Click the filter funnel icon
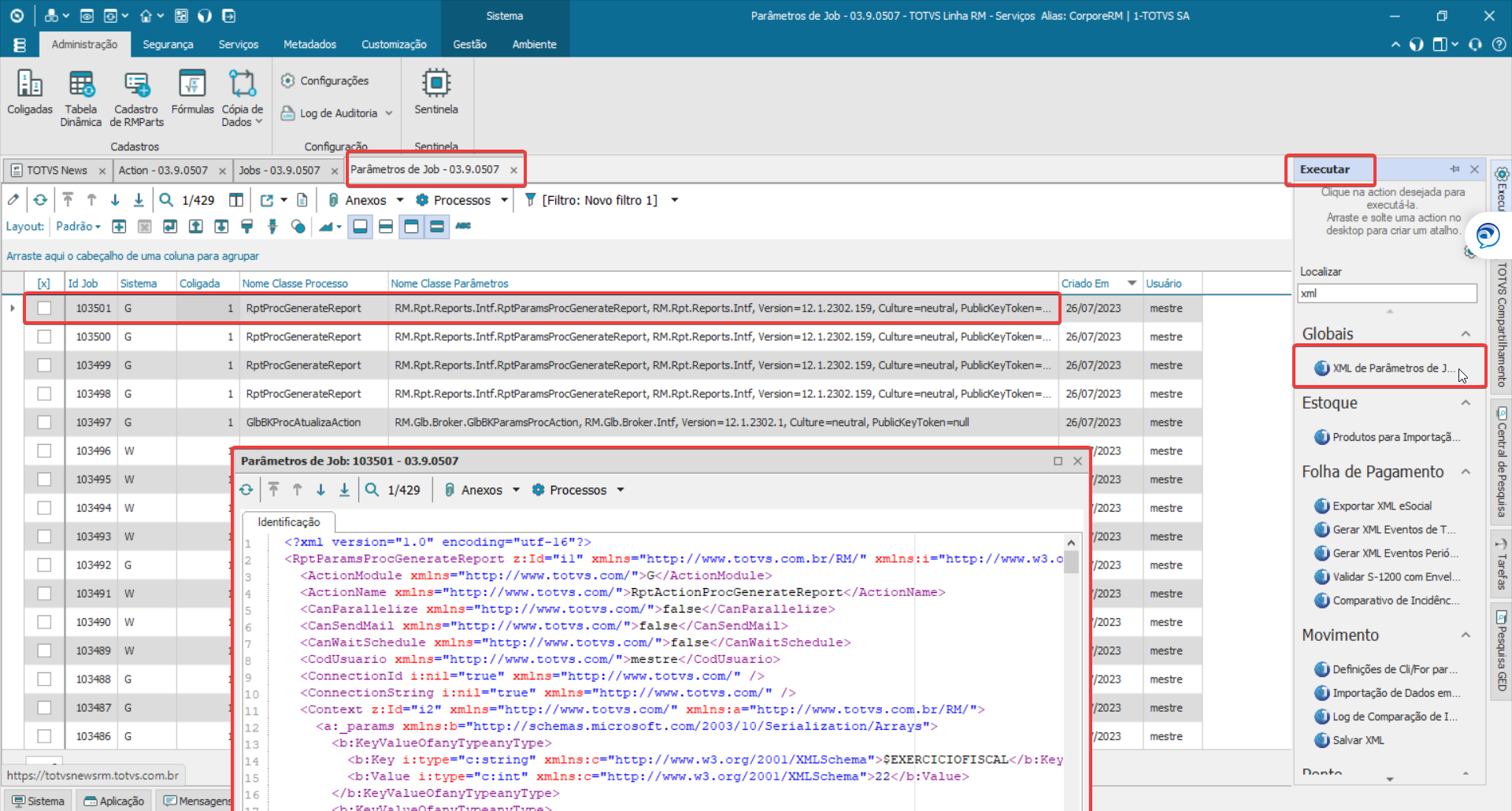 [x=530, y=200]
